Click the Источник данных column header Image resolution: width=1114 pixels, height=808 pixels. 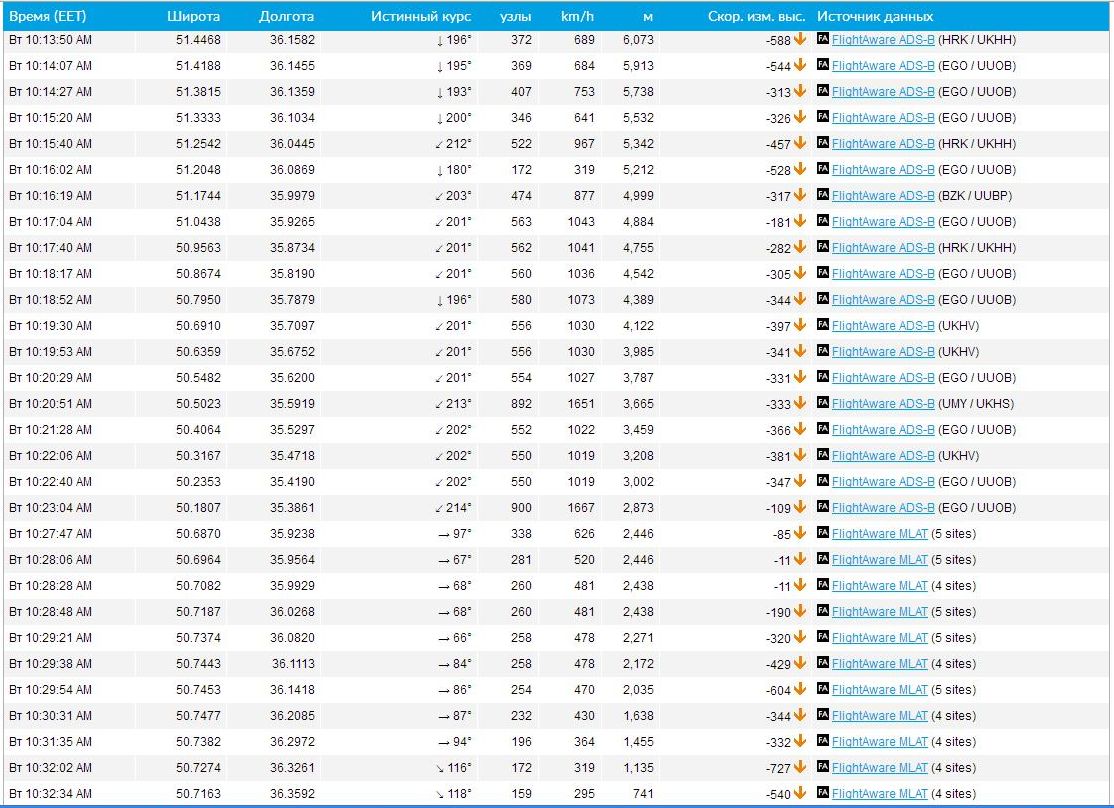click(x=875, y=16)
